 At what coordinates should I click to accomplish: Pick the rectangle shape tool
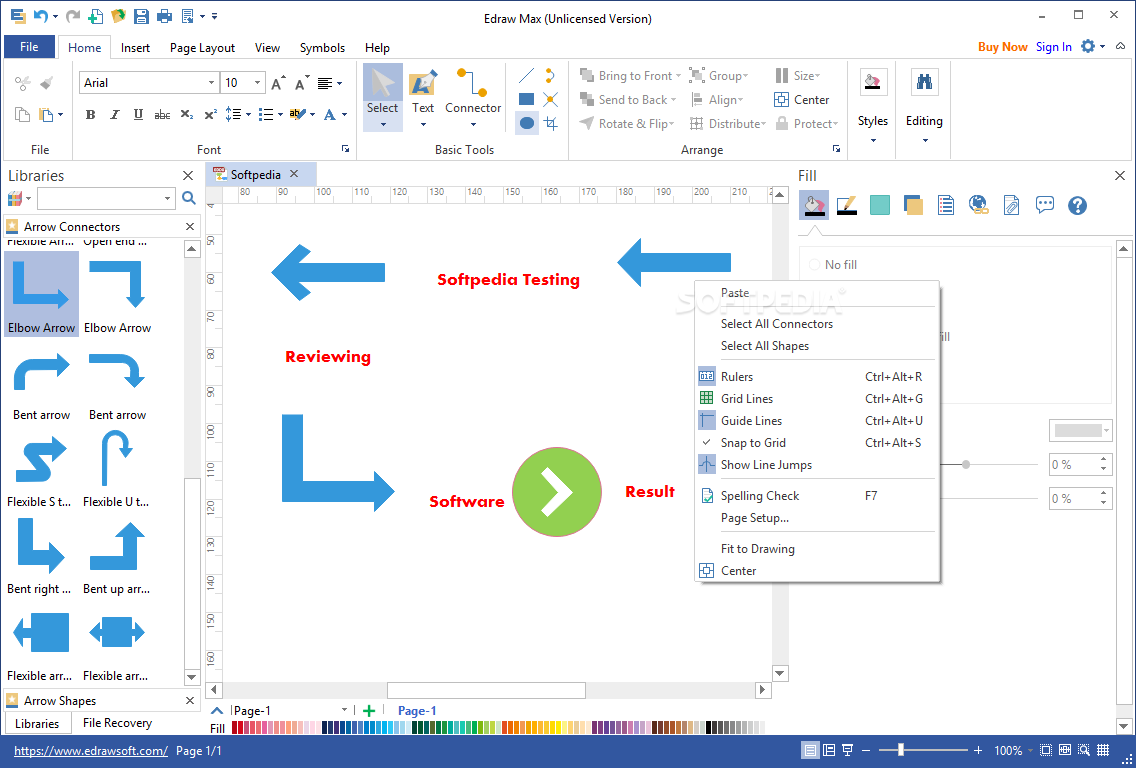pos(527,99)
